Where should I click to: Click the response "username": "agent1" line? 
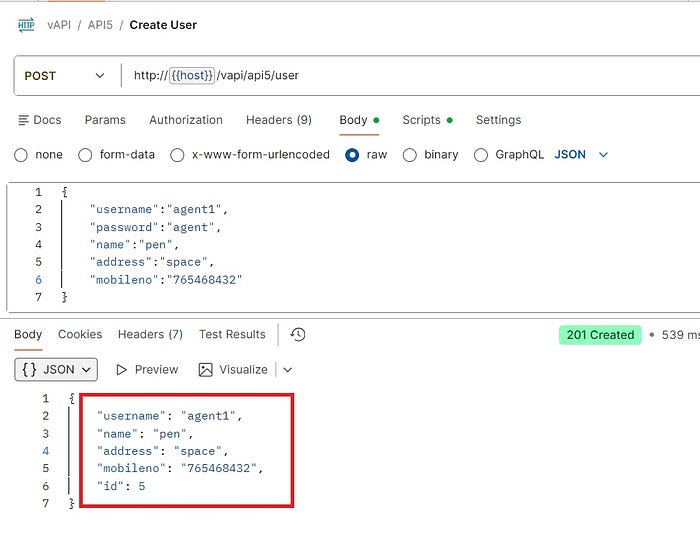tap(170, 416)
